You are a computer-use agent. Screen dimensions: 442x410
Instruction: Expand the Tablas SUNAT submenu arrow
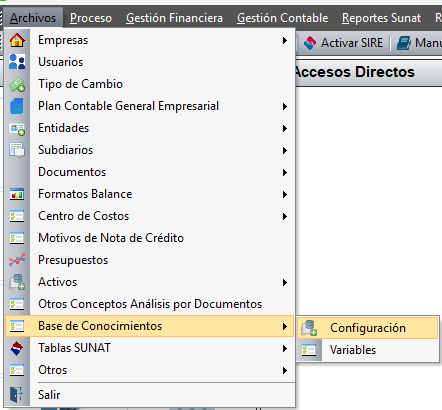point(285,348)
